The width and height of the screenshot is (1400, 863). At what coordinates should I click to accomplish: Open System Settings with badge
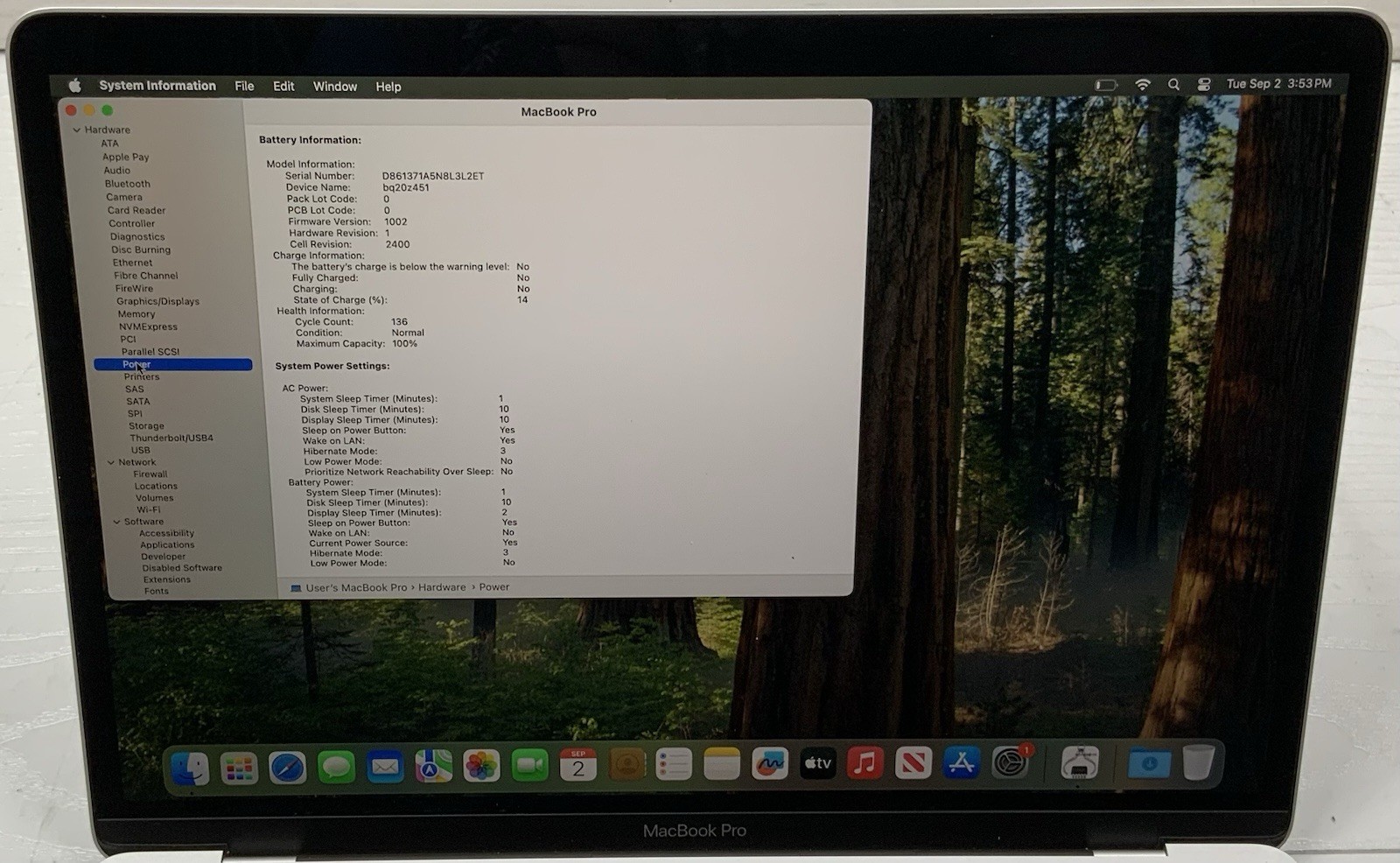pyautogui.click(x=1011, y=762)
